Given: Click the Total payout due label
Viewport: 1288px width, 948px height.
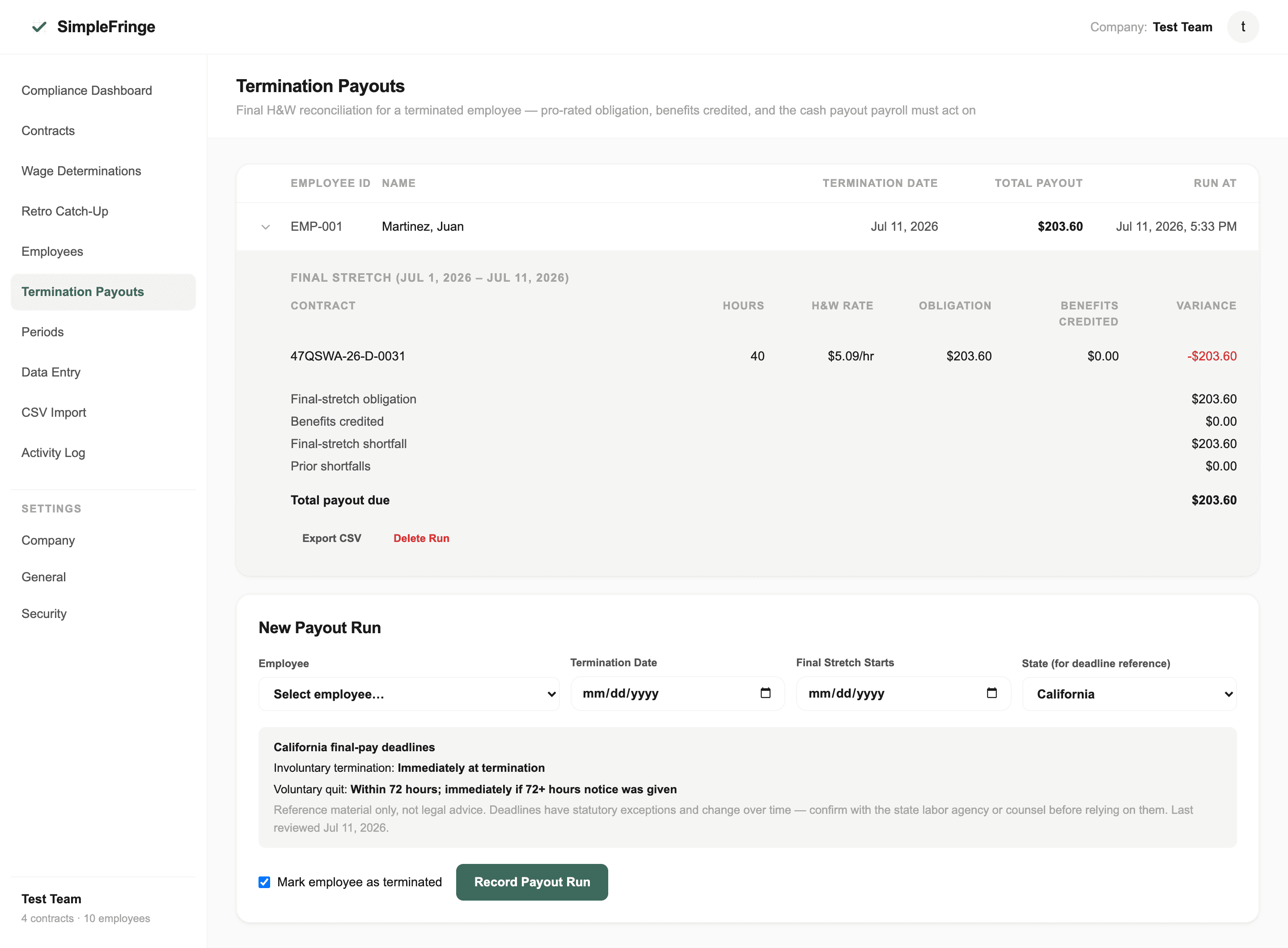Looking at the screenshot, I should pos(340,500).
